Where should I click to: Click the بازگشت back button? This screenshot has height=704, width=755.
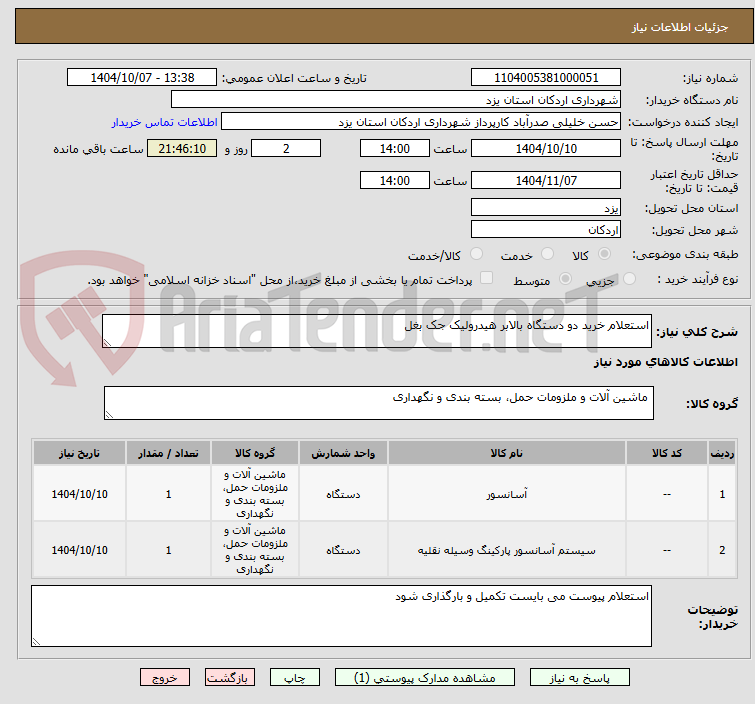pyautogui.click(x=230, y=678)
